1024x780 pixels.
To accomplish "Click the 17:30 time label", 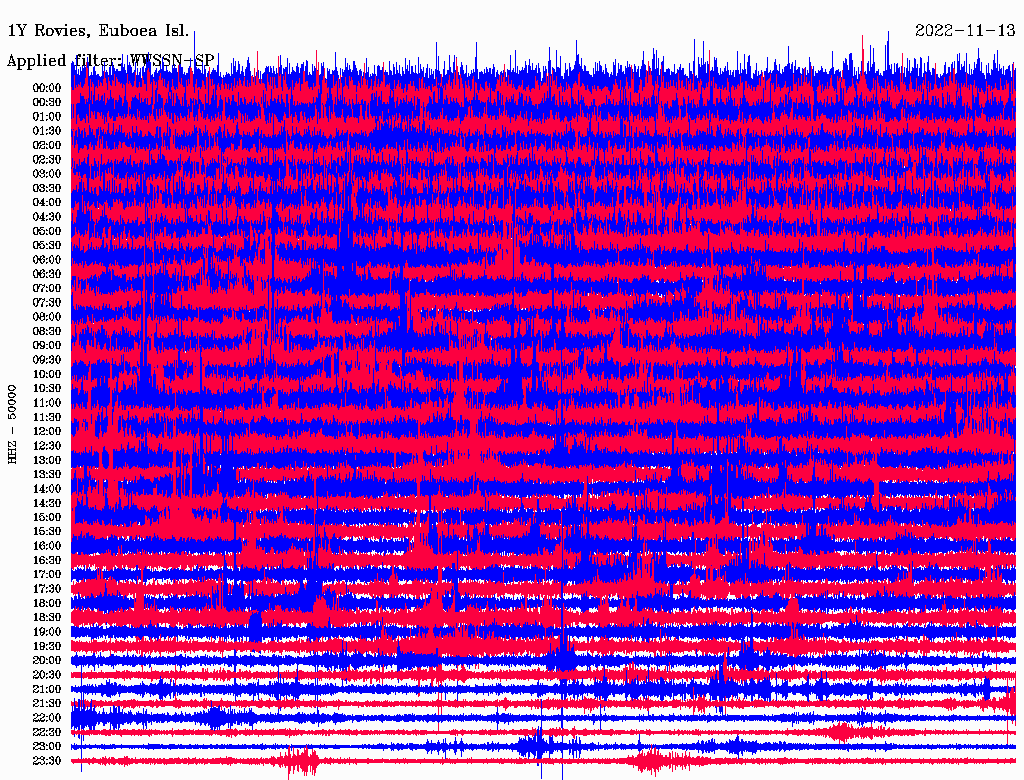I will pyautogui.click(x=47, y=589).
